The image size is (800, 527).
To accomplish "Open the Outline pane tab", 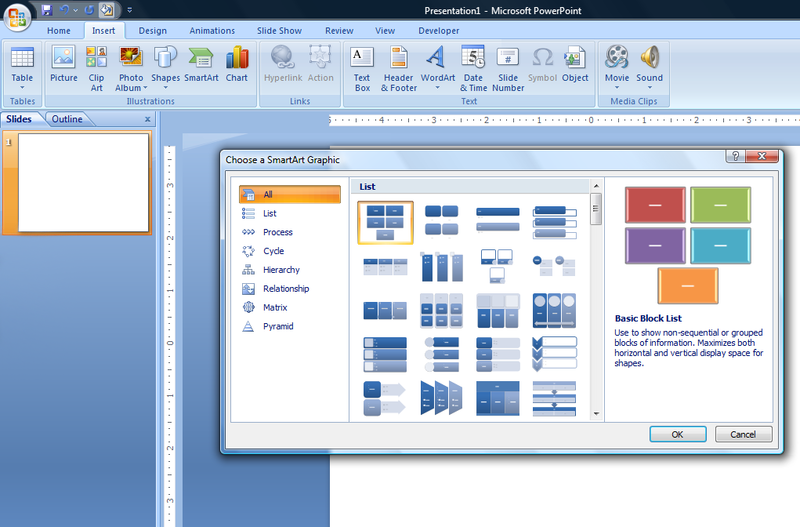I will 68,119.
